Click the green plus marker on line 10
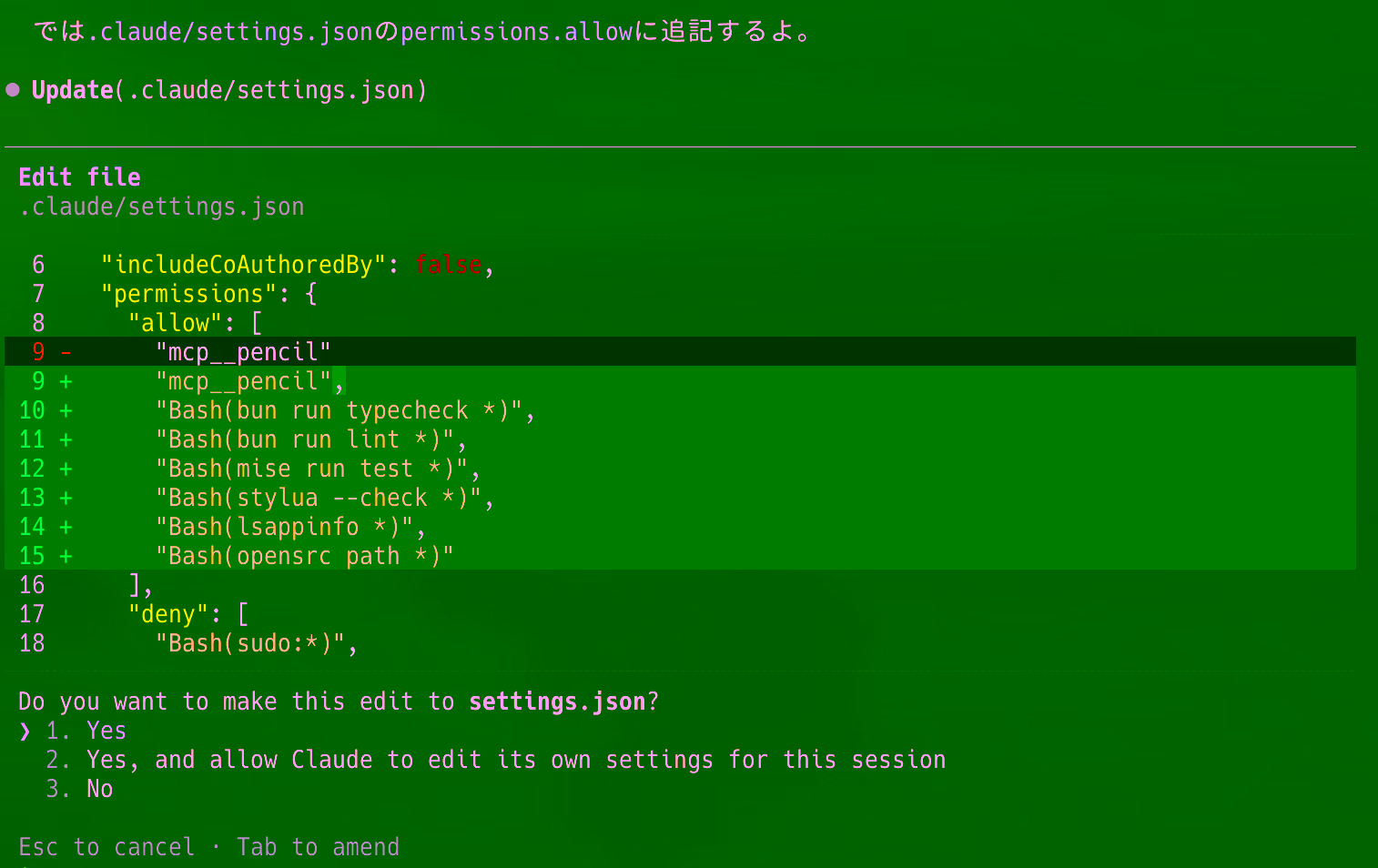The image size is (1378, 868). (x=66, y=410)
